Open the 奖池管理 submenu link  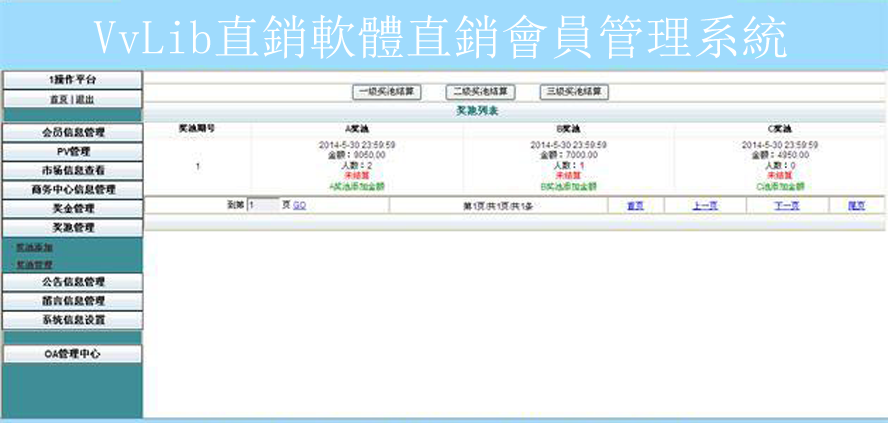pos(35,264)
